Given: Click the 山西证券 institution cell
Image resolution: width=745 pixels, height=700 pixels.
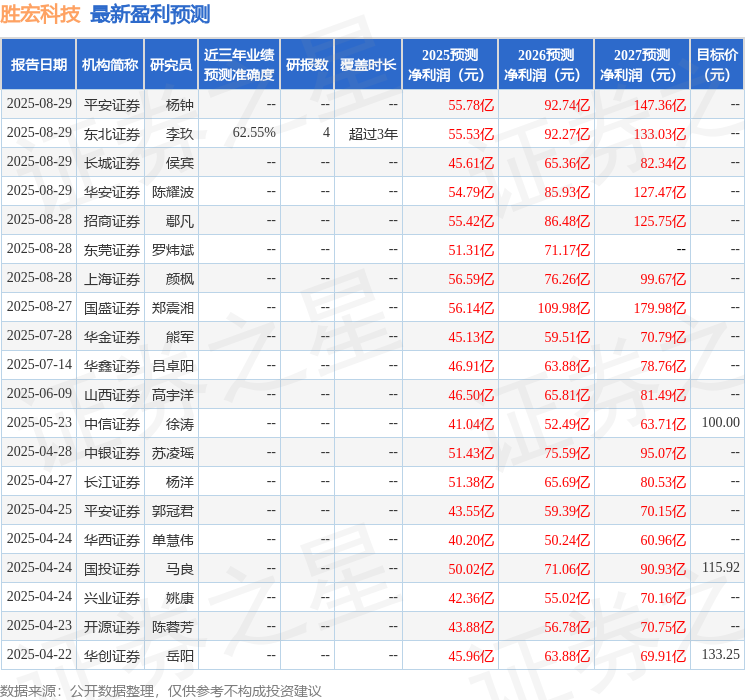Looking at the screenshot, I should coord(112,395).
